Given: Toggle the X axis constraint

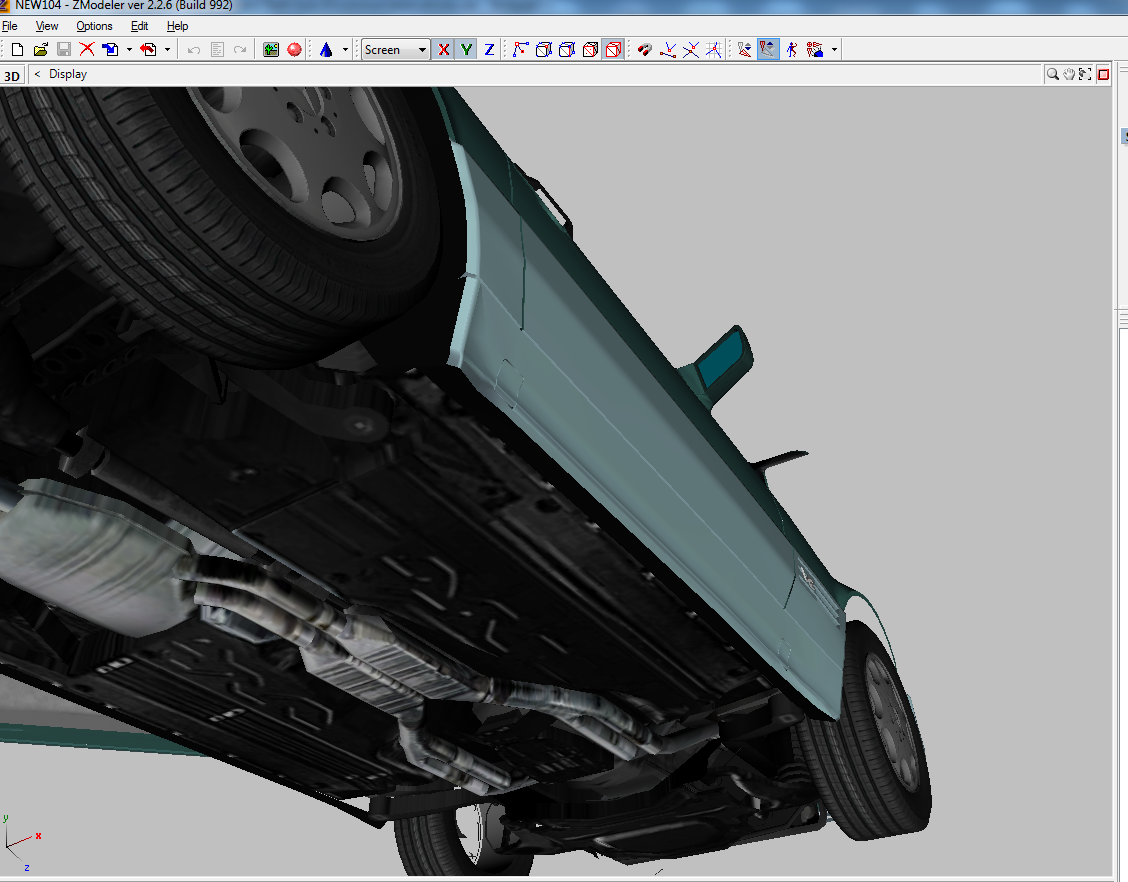Looking at the screenshot, I should (443, 48).
